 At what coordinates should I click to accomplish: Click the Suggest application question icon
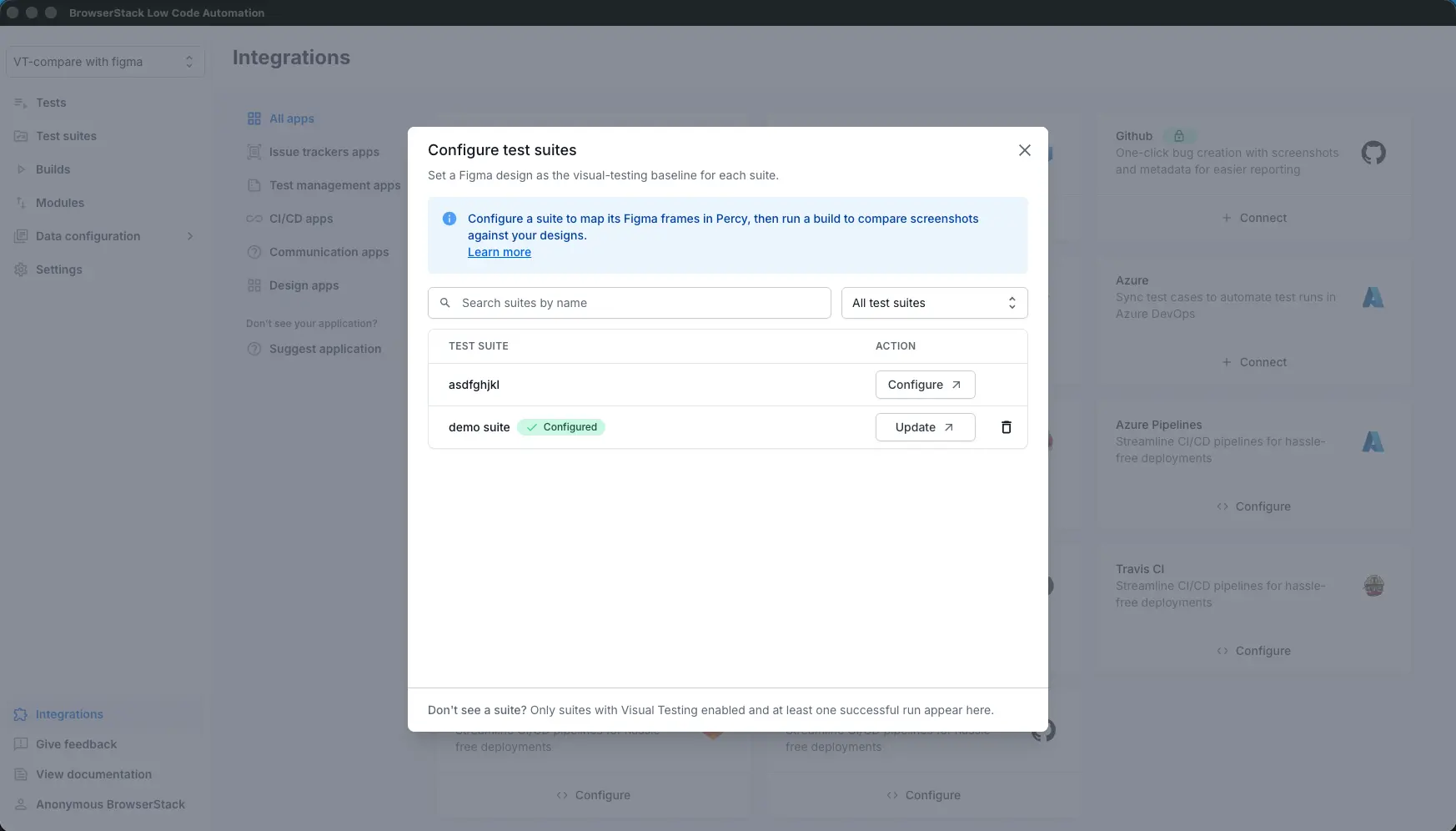[x=254, y=349]
